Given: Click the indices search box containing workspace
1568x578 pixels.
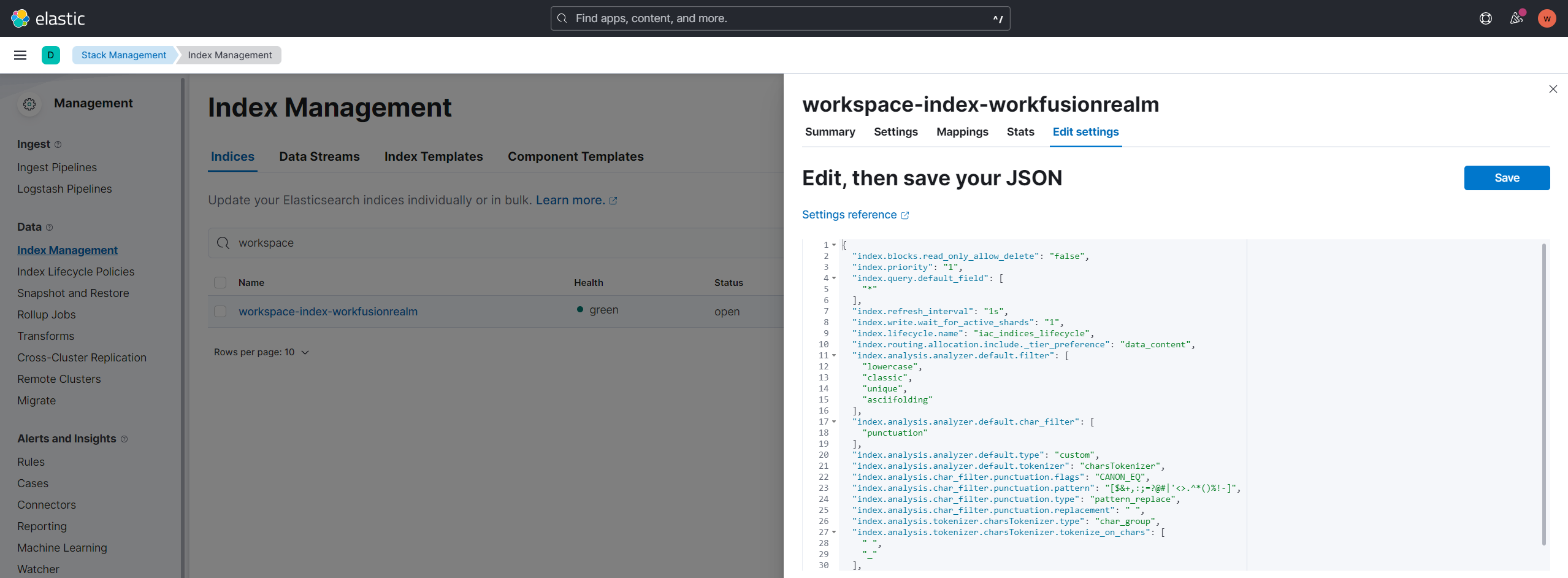Looking at the screenshot, I should (x=495, y=243).
